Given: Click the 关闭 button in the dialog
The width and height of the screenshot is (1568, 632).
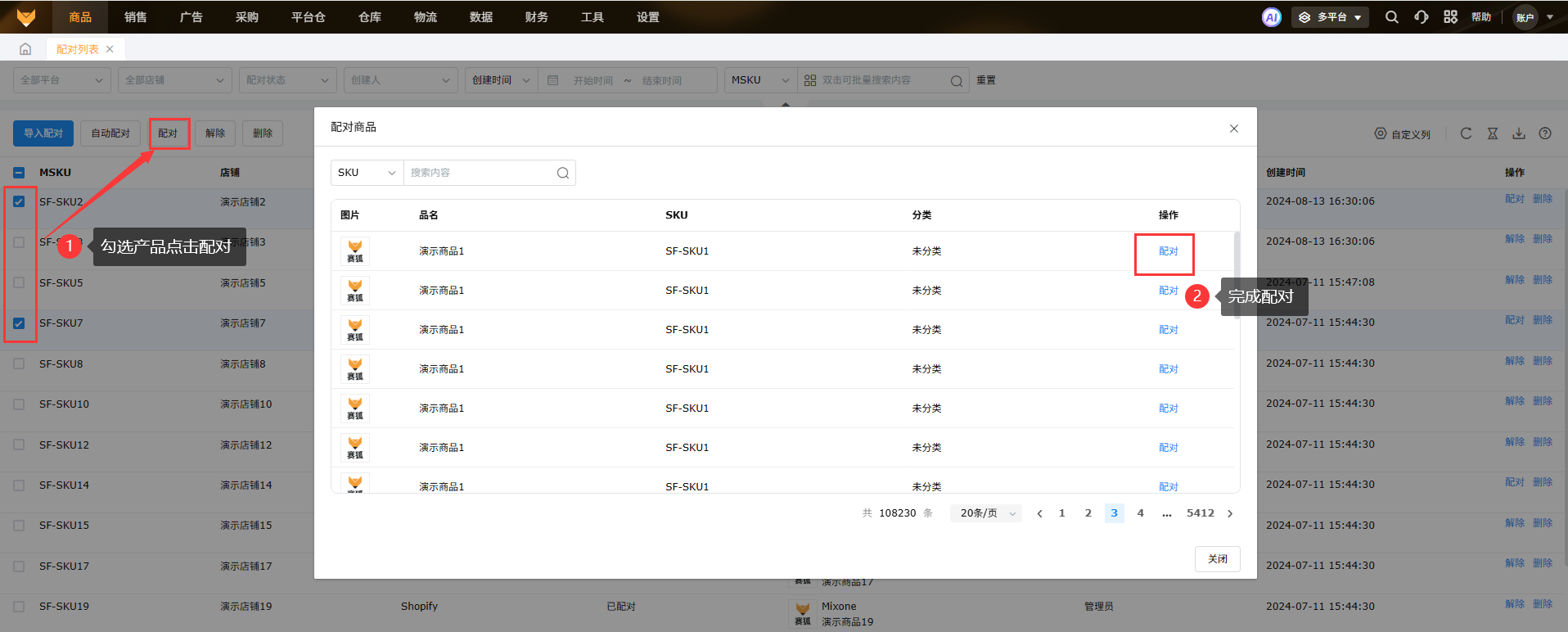Looking at the screenshot, I should (1218, 559).
